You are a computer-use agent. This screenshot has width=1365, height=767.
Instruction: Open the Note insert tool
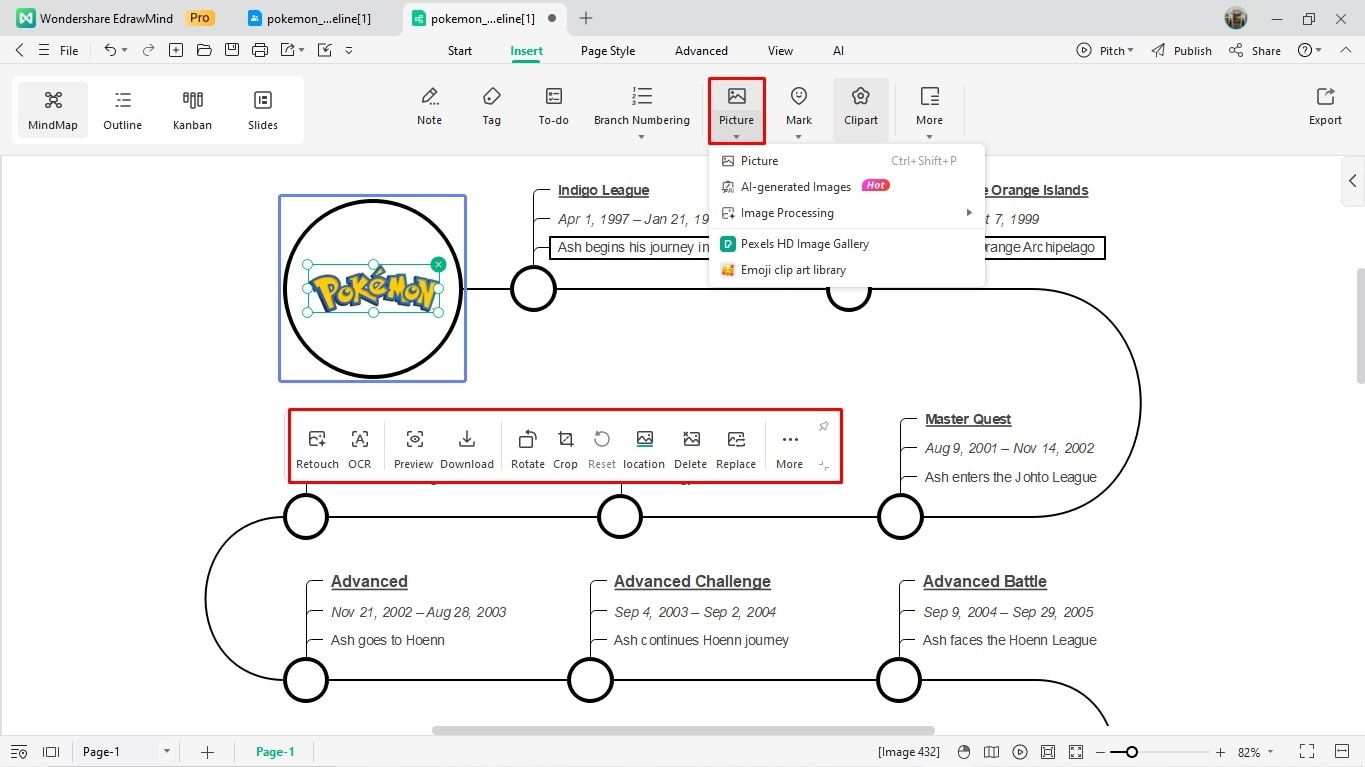429,107
